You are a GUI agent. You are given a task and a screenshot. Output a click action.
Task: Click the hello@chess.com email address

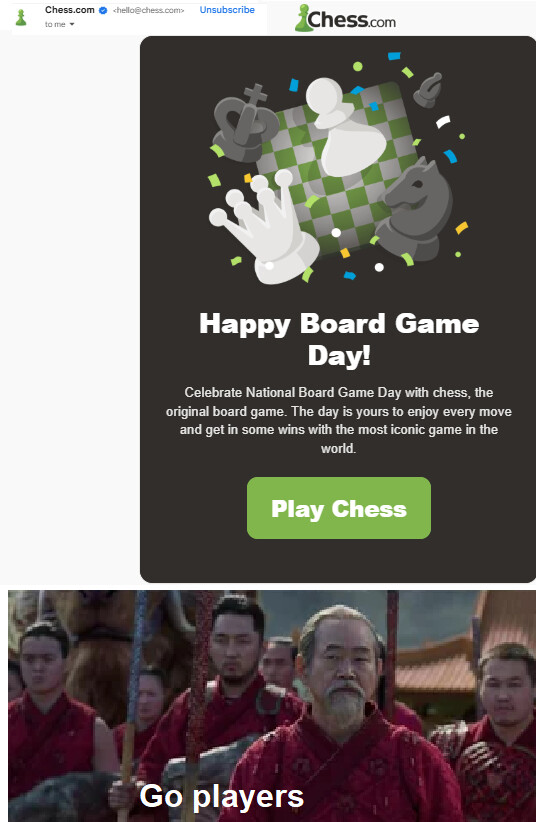click(148, 10)
